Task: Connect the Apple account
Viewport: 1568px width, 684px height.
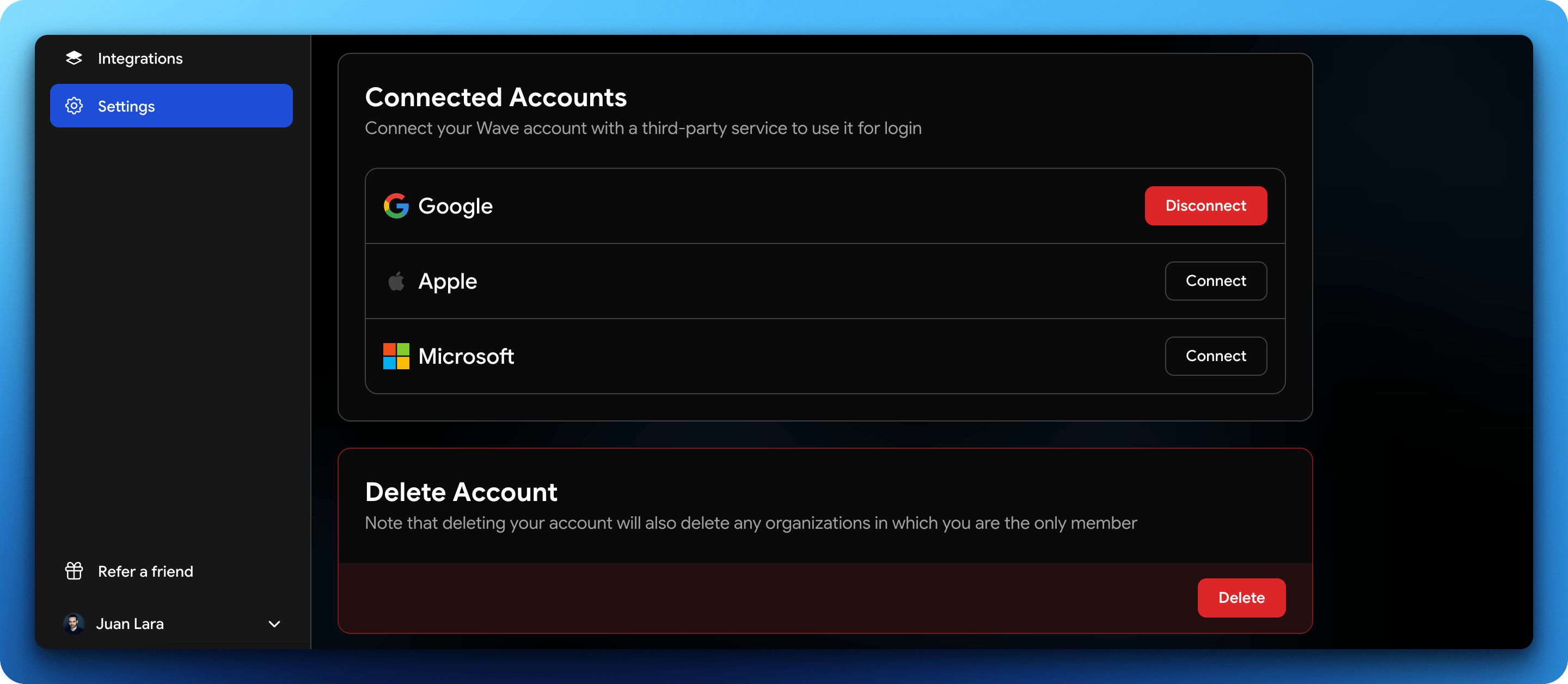Action: pyautogui.click(x=1216, y=281)
